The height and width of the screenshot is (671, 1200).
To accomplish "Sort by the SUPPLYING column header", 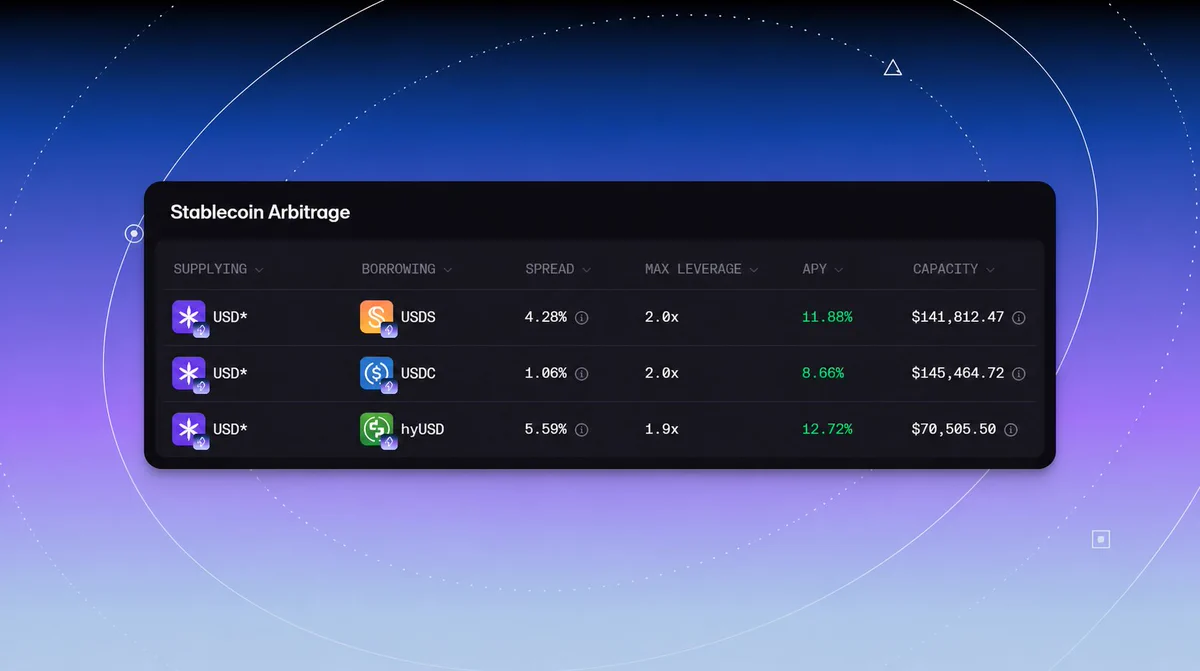I will click(x=218, y=269).
